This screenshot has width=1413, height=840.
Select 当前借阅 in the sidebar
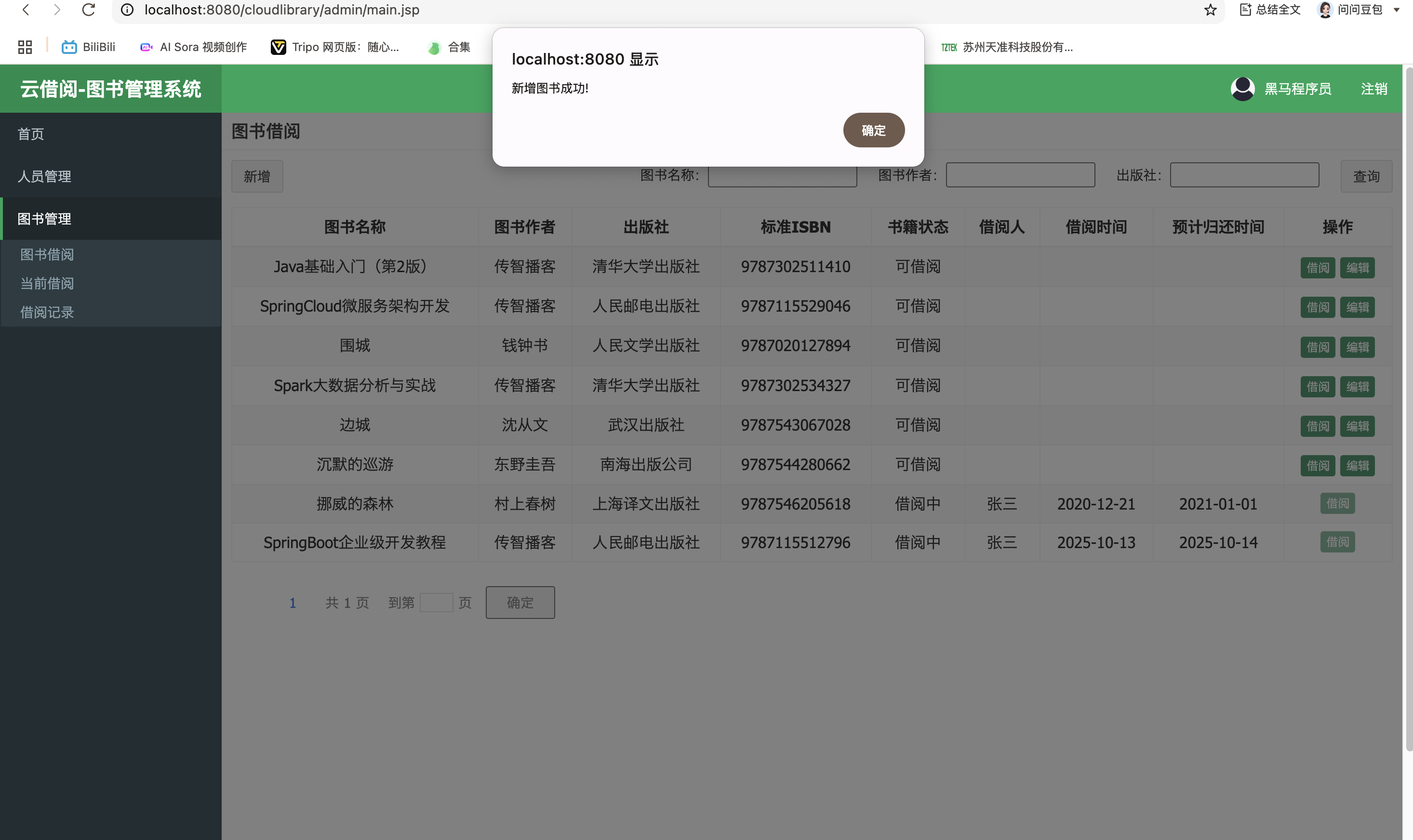pyautogui.click(x=47, y=283)
